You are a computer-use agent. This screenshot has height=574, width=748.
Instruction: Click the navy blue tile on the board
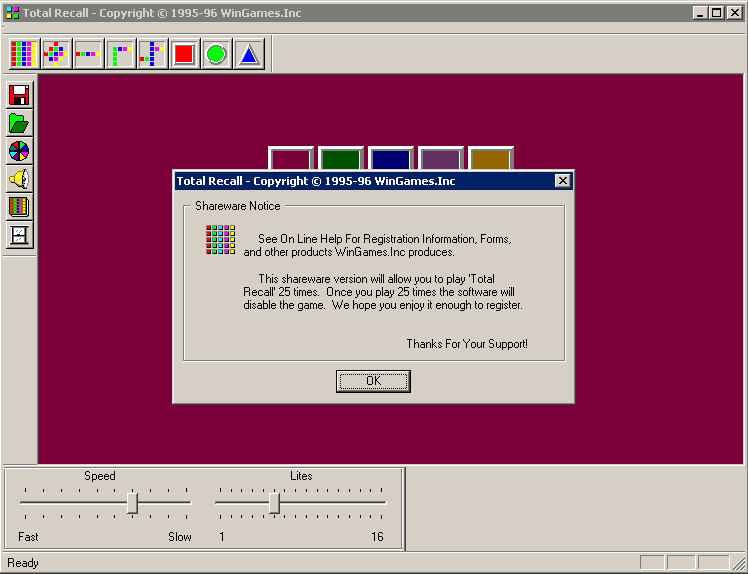coord(390,159)
